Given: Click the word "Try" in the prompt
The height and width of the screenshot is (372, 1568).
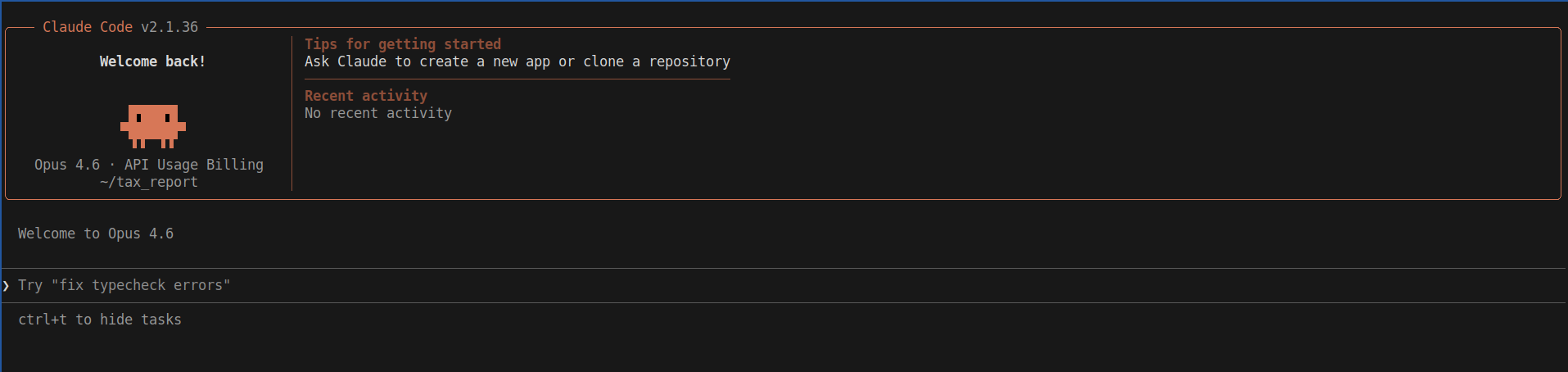Looking at the screenshot, I should 30,285.
